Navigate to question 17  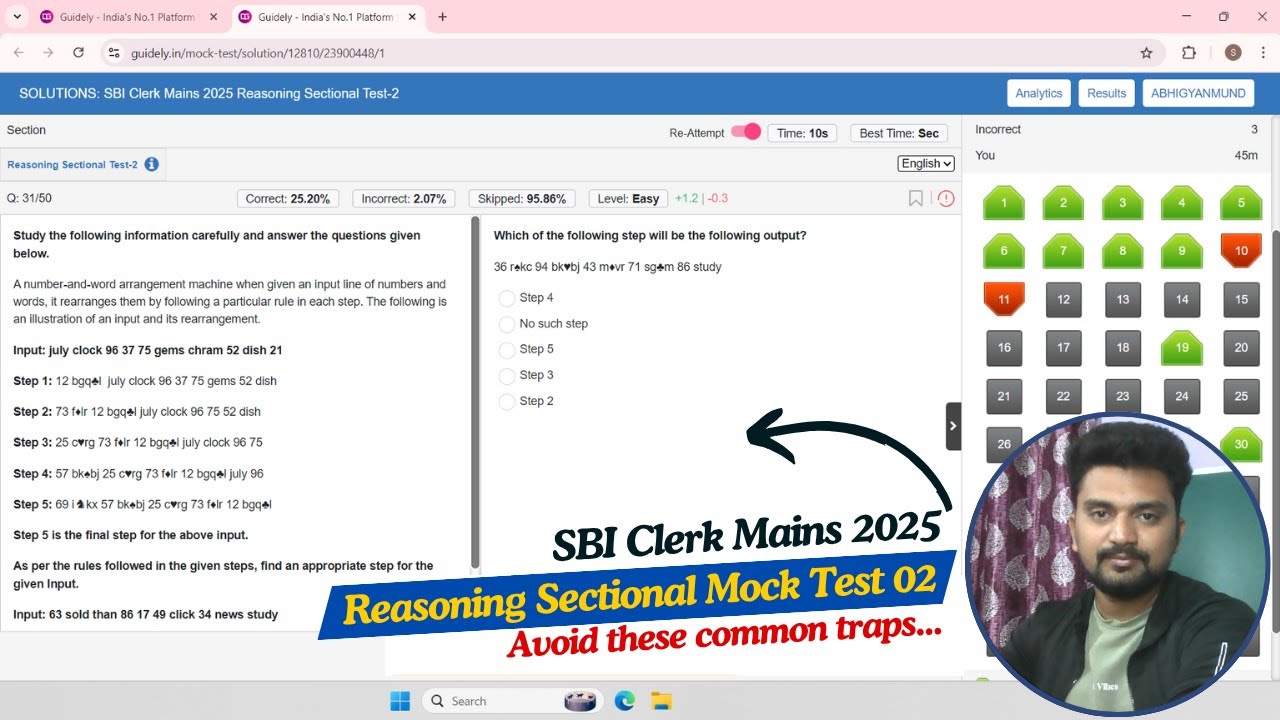(x=1063, y=348)
